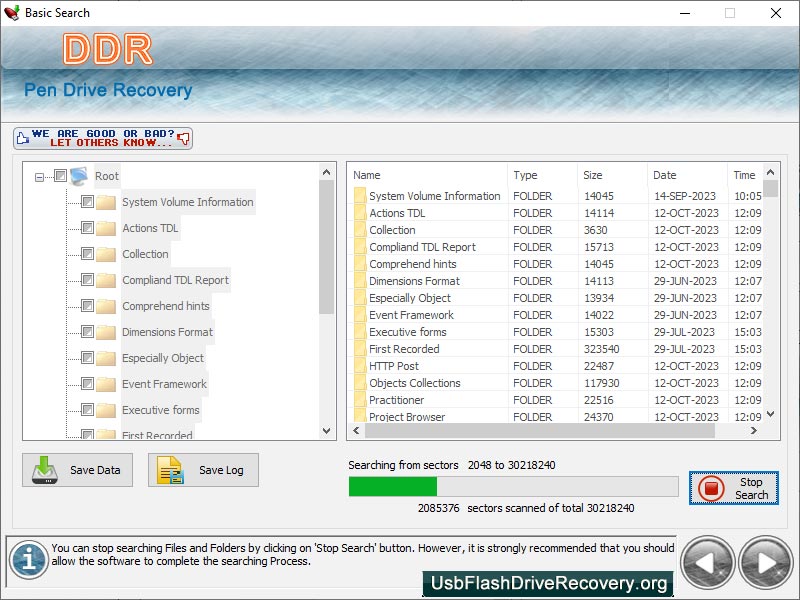Image resolution: width=800 pixels, height=600 pixels.
Task: Click file list scroll left arrow
Action: click(356, 431)
